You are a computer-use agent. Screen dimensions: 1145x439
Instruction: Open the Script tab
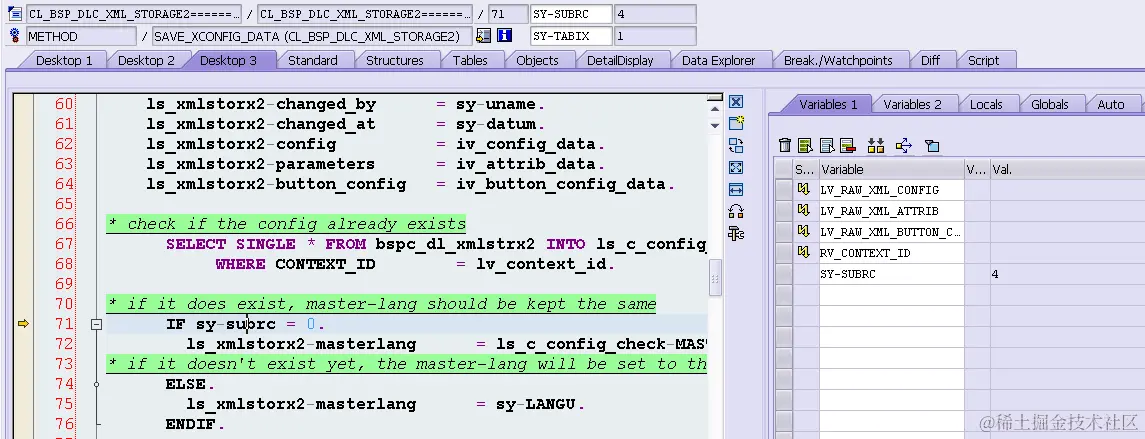coord(983,61)
